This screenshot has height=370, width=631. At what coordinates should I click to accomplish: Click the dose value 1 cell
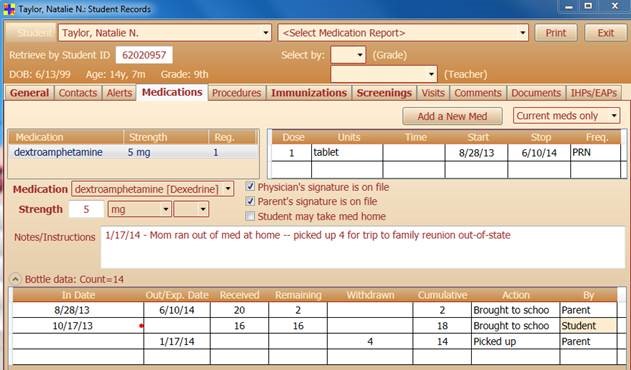click(291, 153)
